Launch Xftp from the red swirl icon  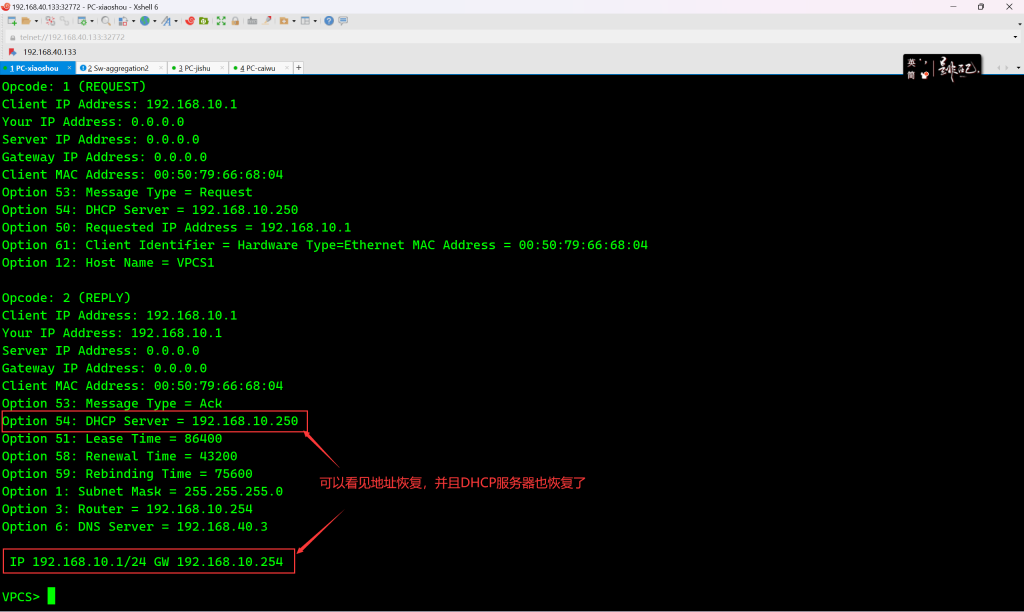(x=189, y=21)
